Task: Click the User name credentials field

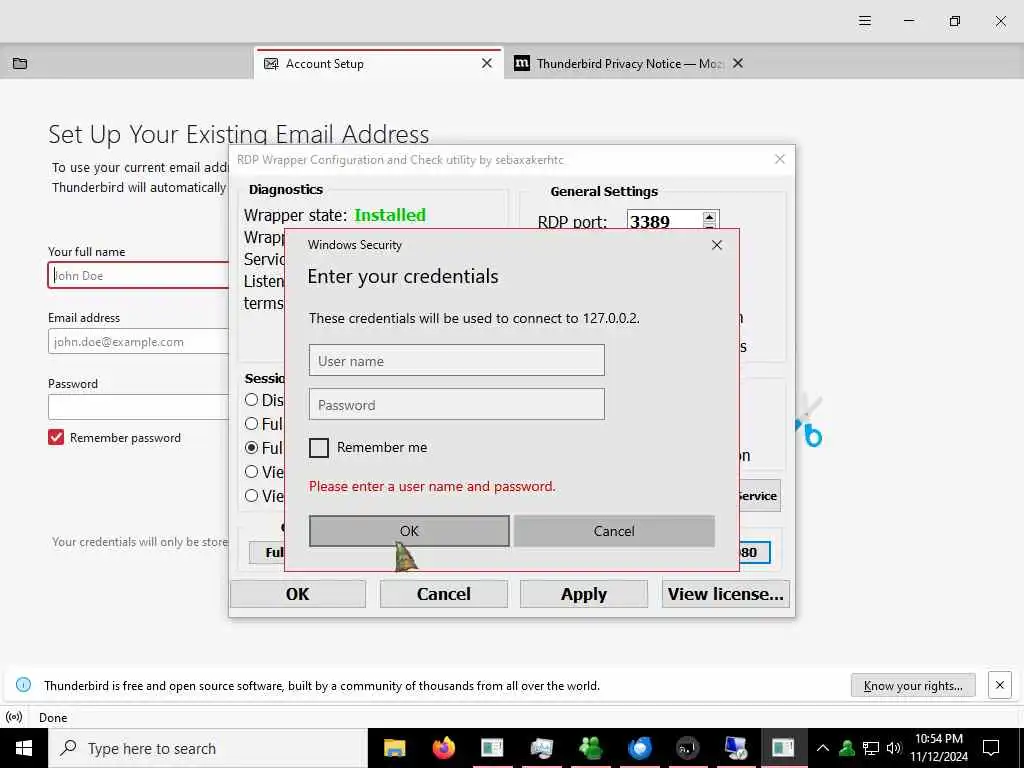Action: [x=456, y=360]
